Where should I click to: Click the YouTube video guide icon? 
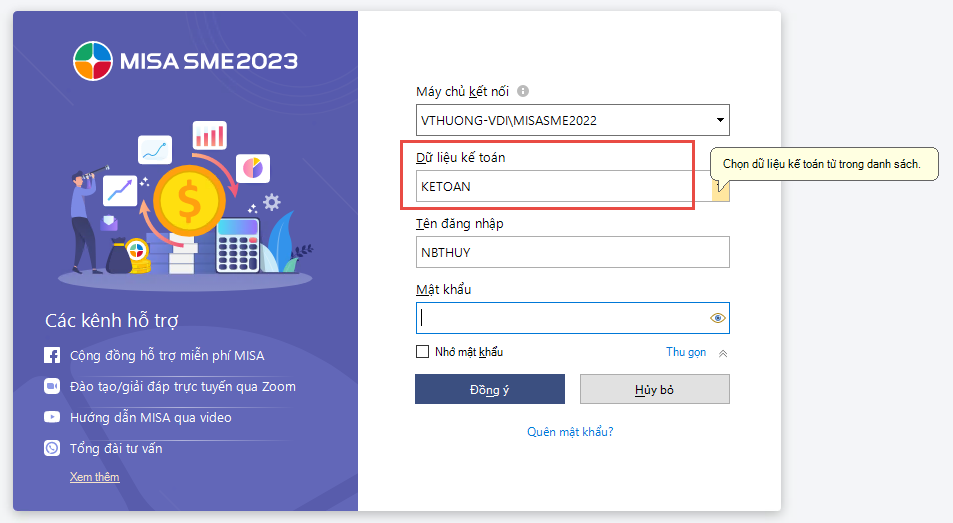click(52, 417)
